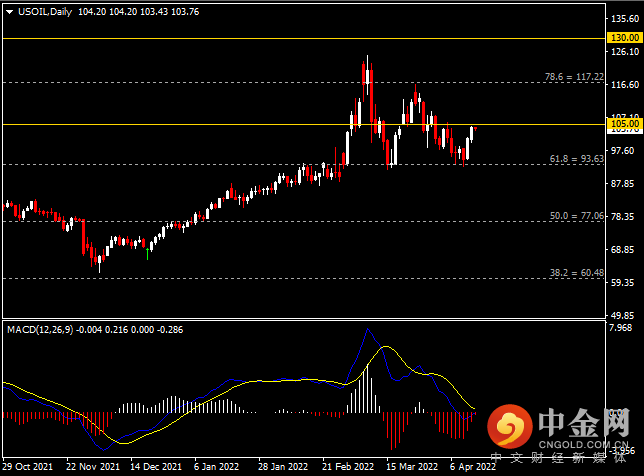Image resolution: width=644 pixels, height=476 pixels.
Task: Select the Fibonacci label 61.8 = 93.63
Action: (577, 159)
